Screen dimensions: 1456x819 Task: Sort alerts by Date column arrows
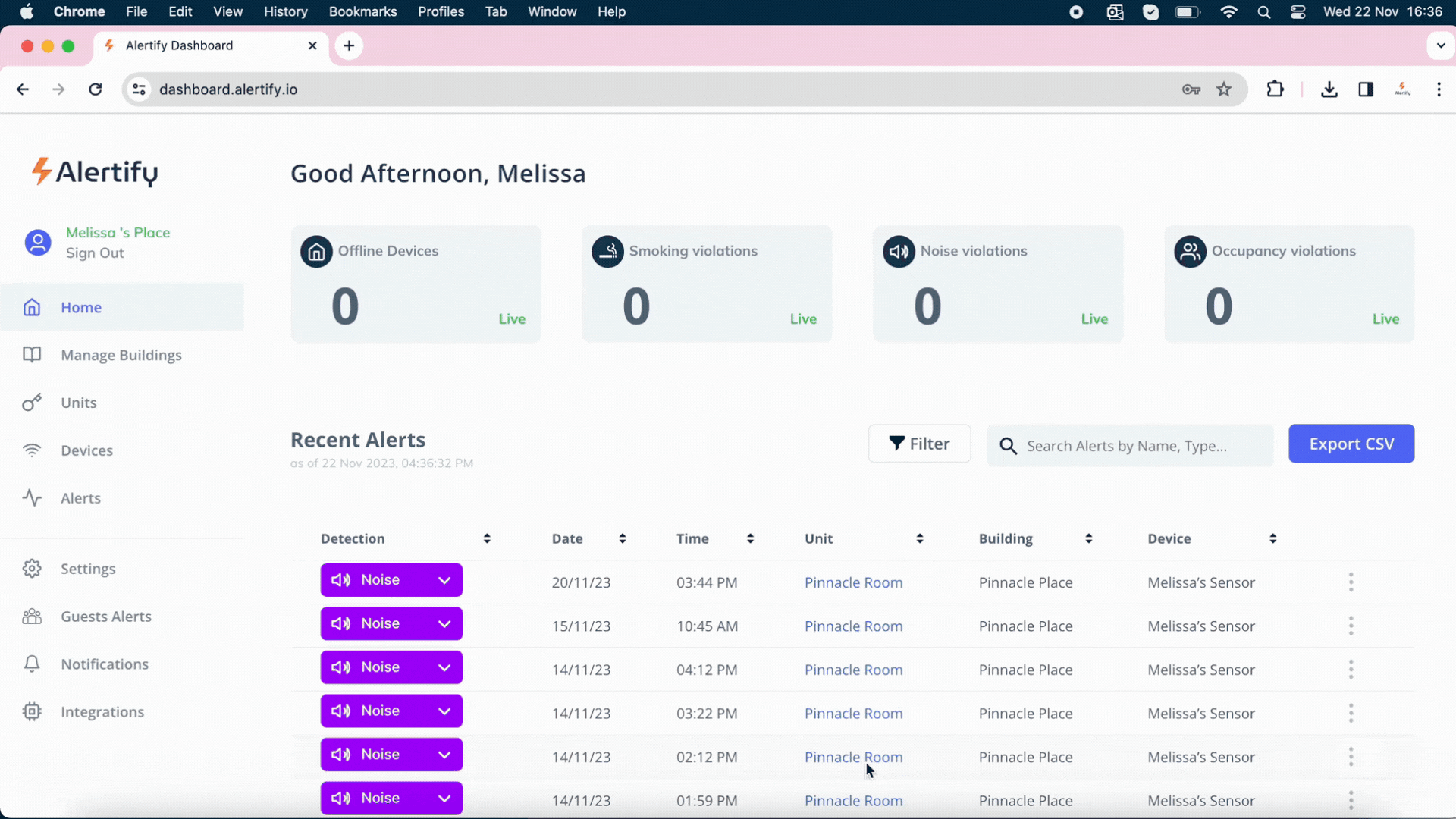click(623, 538)
